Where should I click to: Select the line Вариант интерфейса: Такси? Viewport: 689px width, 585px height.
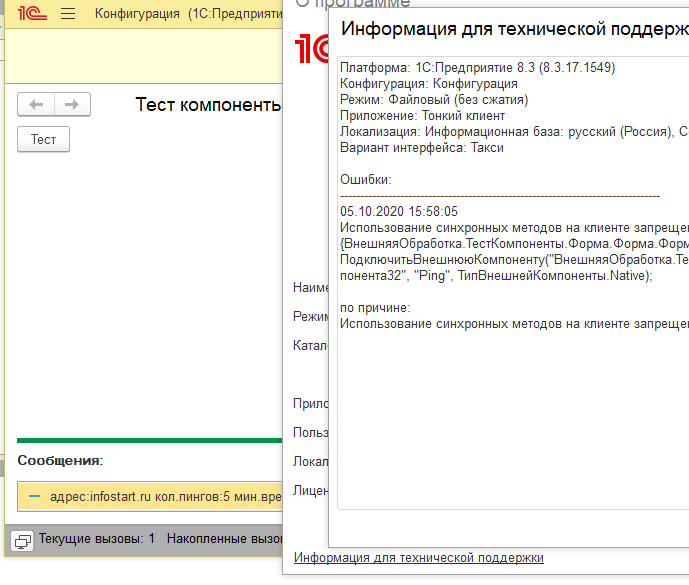pos(422,148)
